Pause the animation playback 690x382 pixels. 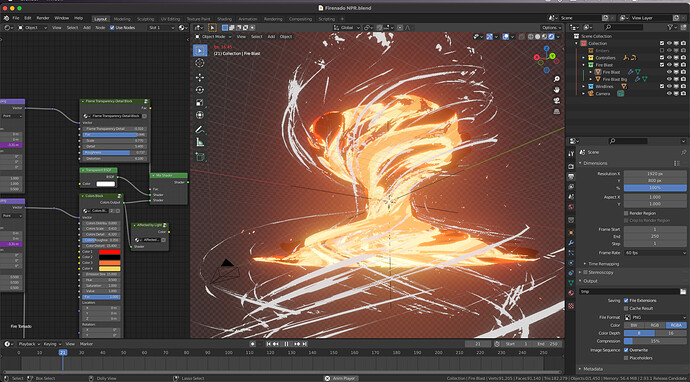coord(286,344)
